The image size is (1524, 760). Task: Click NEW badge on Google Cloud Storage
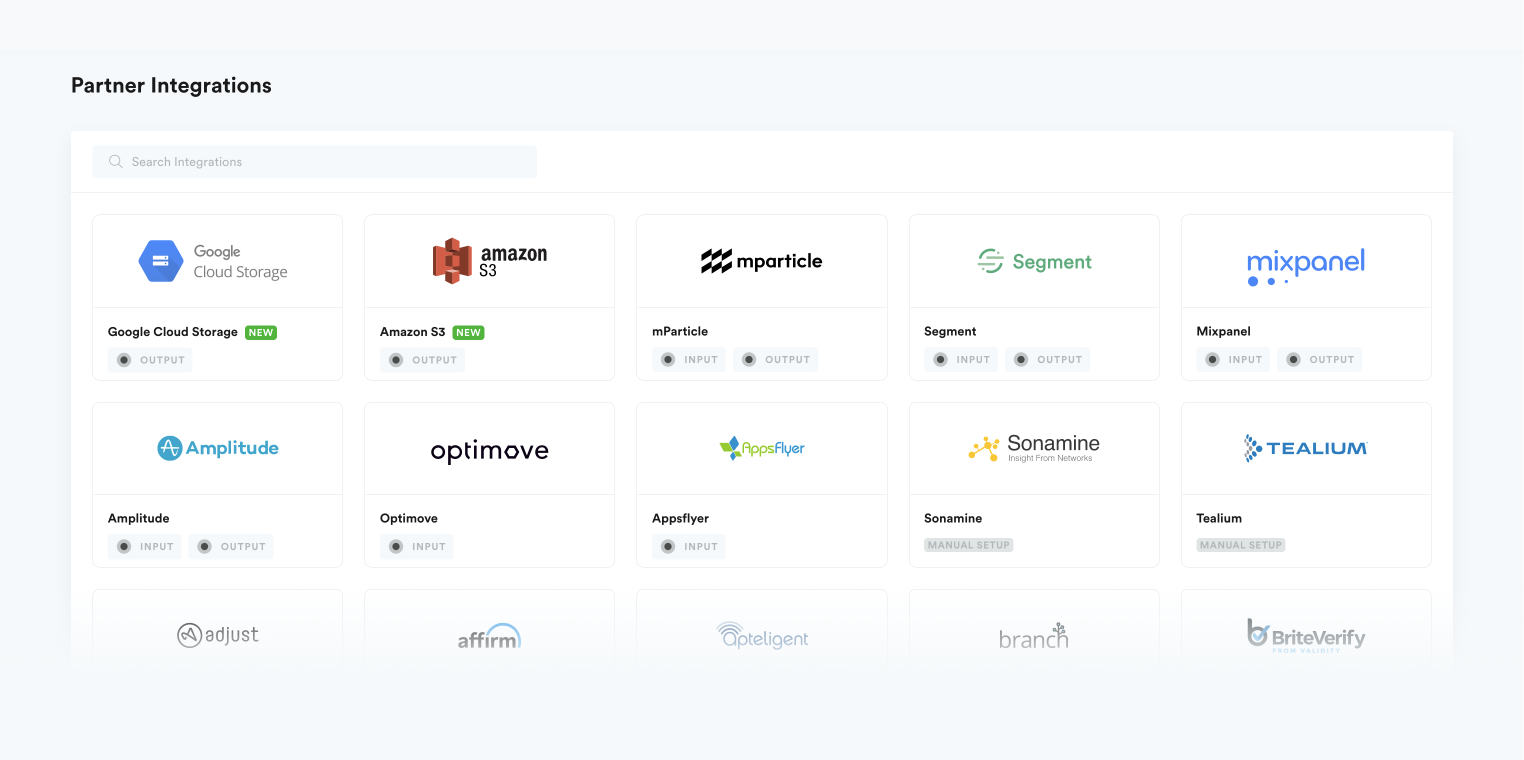coord(261,332)
